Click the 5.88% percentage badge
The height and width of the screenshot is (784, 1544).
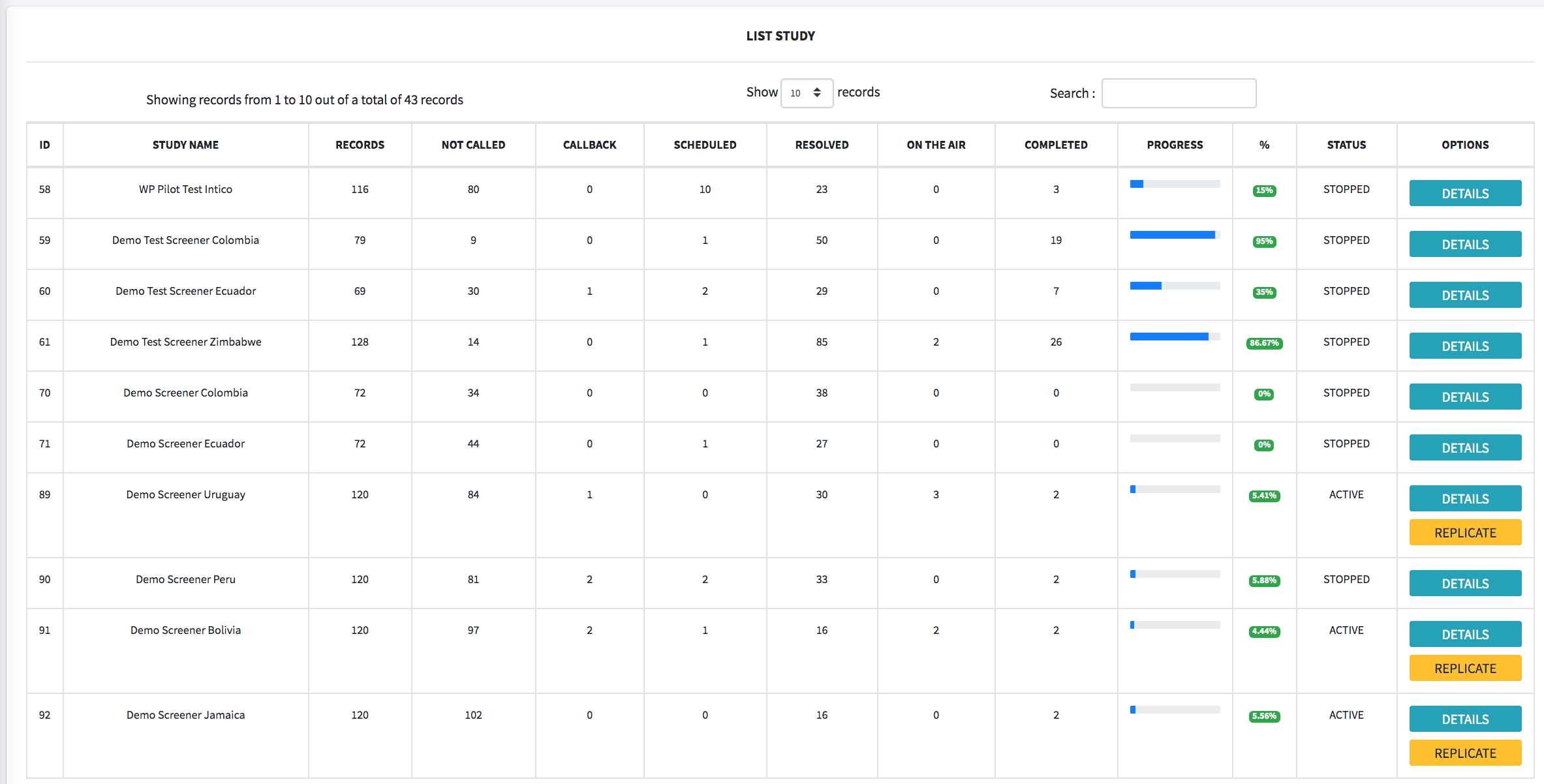coord(1264,580)
